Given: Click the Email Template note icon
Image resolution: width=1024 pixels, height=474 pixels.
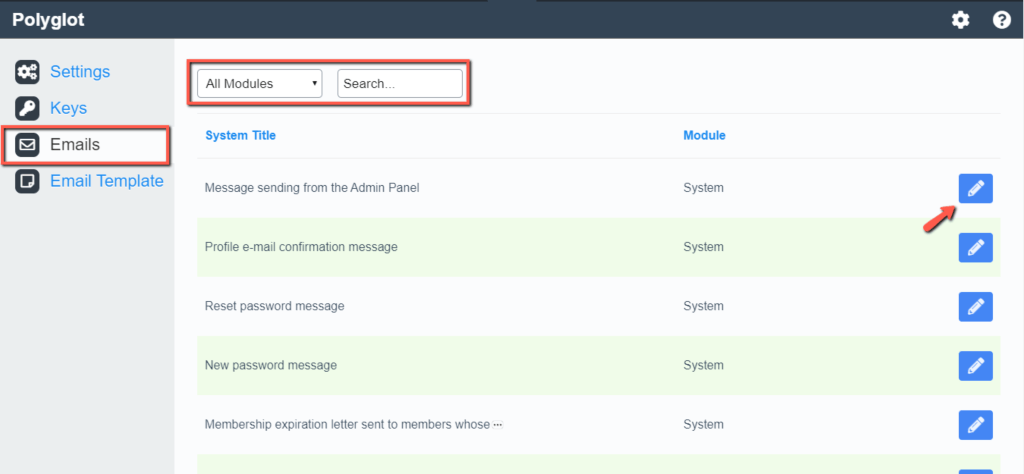Looking at the screenshot, I should [27, 181].
